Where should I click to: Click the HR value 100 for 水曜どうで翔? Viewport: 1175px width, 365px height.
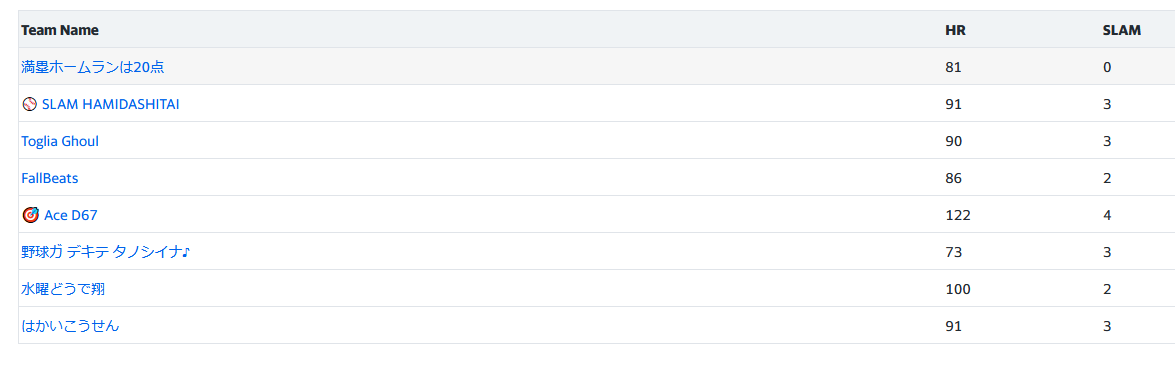pyautogui.click(x=958, y=289)
